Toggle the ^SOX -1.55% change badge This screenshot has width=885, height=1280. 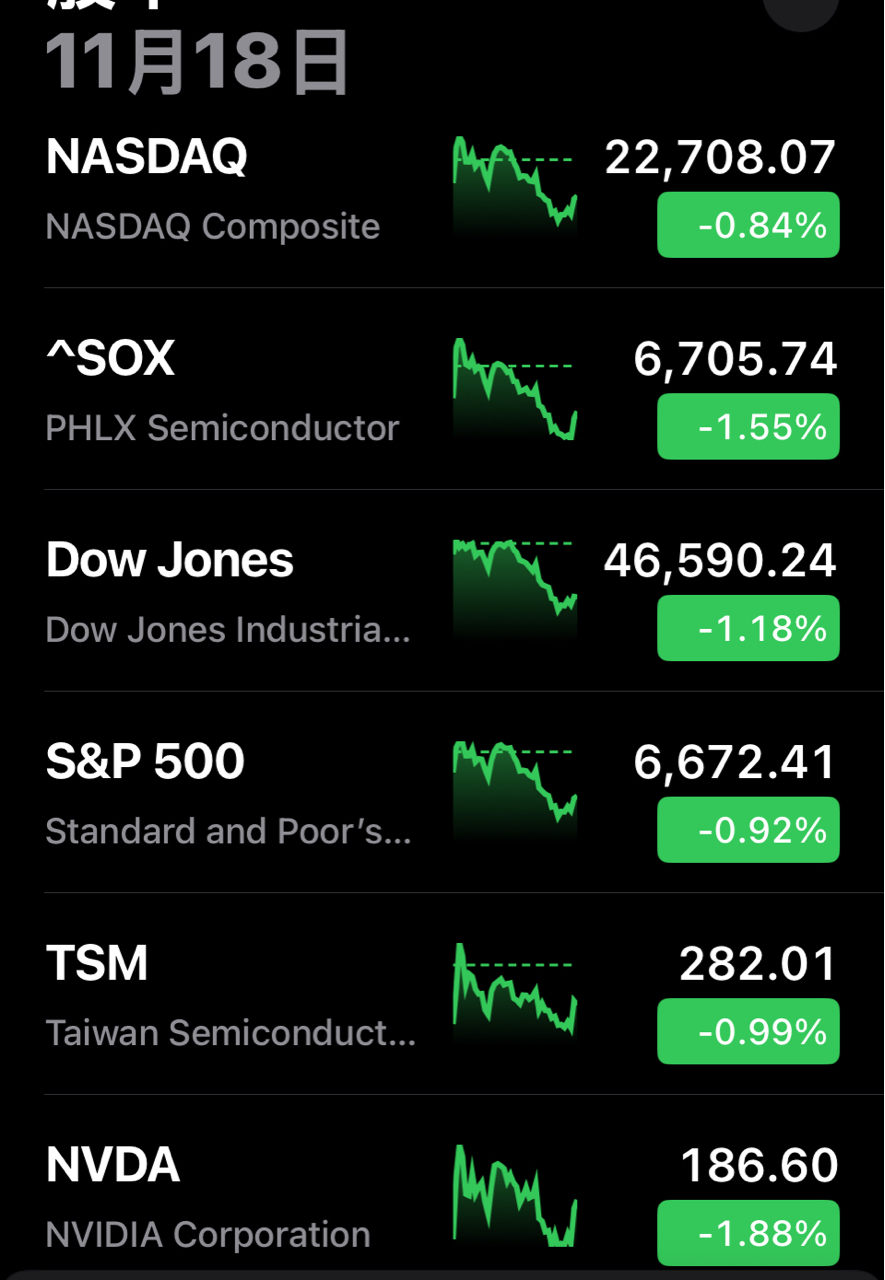[748, 427]
